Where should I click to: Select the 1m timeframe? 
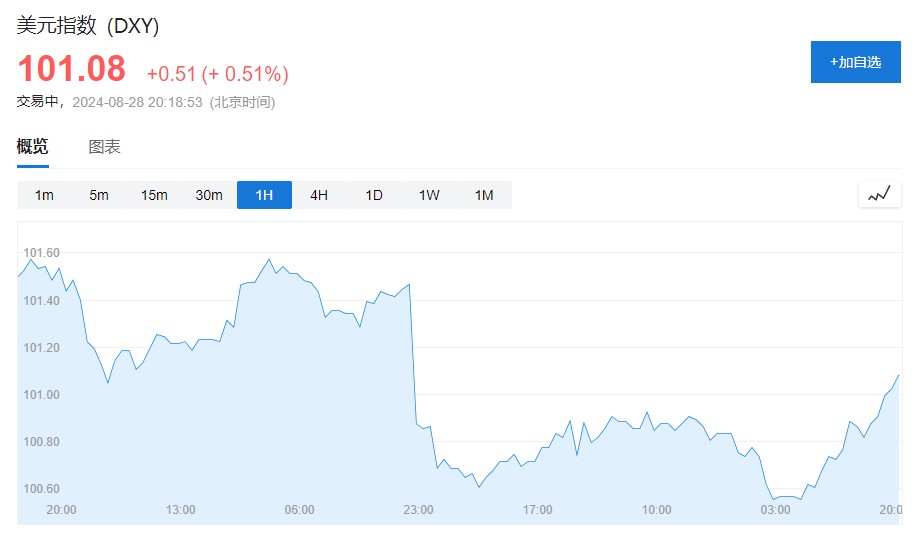coord(44,195)
